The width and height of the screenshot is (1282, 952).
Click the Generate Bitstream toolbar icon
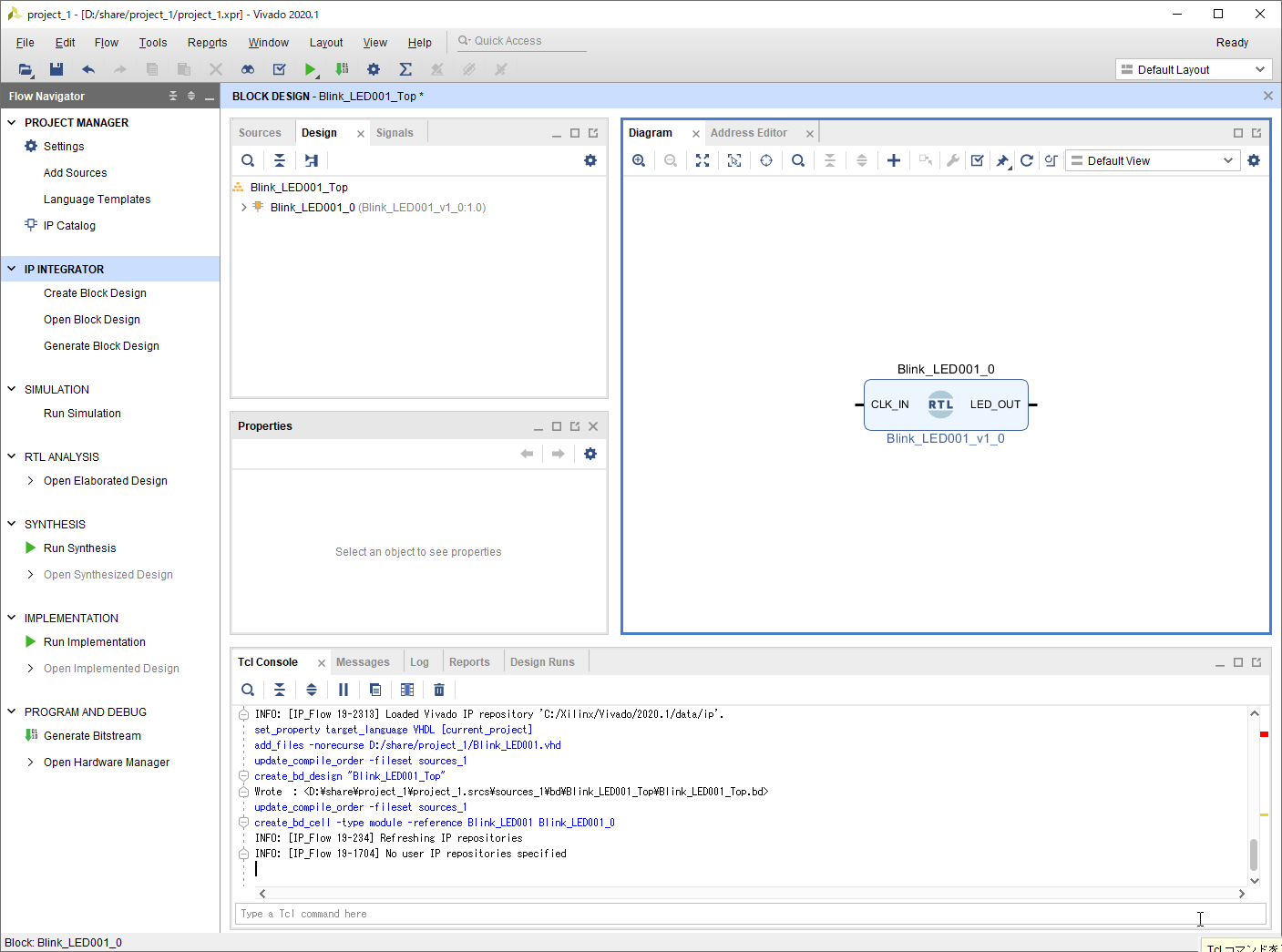342,69
